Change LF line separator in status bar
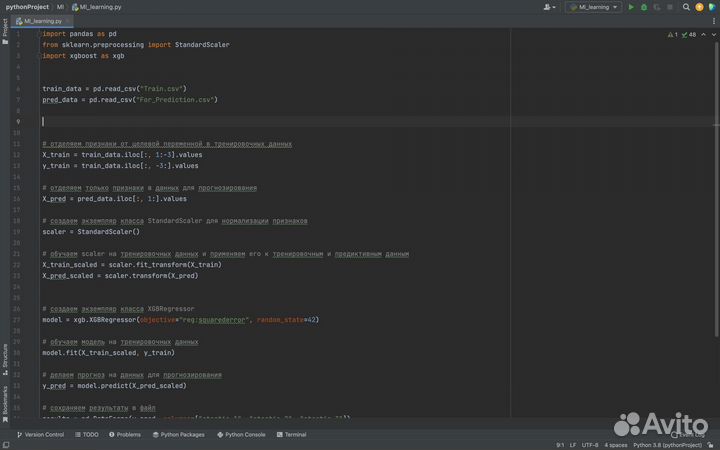Viewport: 720px width, 450px height. pyautogui.click(x=573, y=445)
